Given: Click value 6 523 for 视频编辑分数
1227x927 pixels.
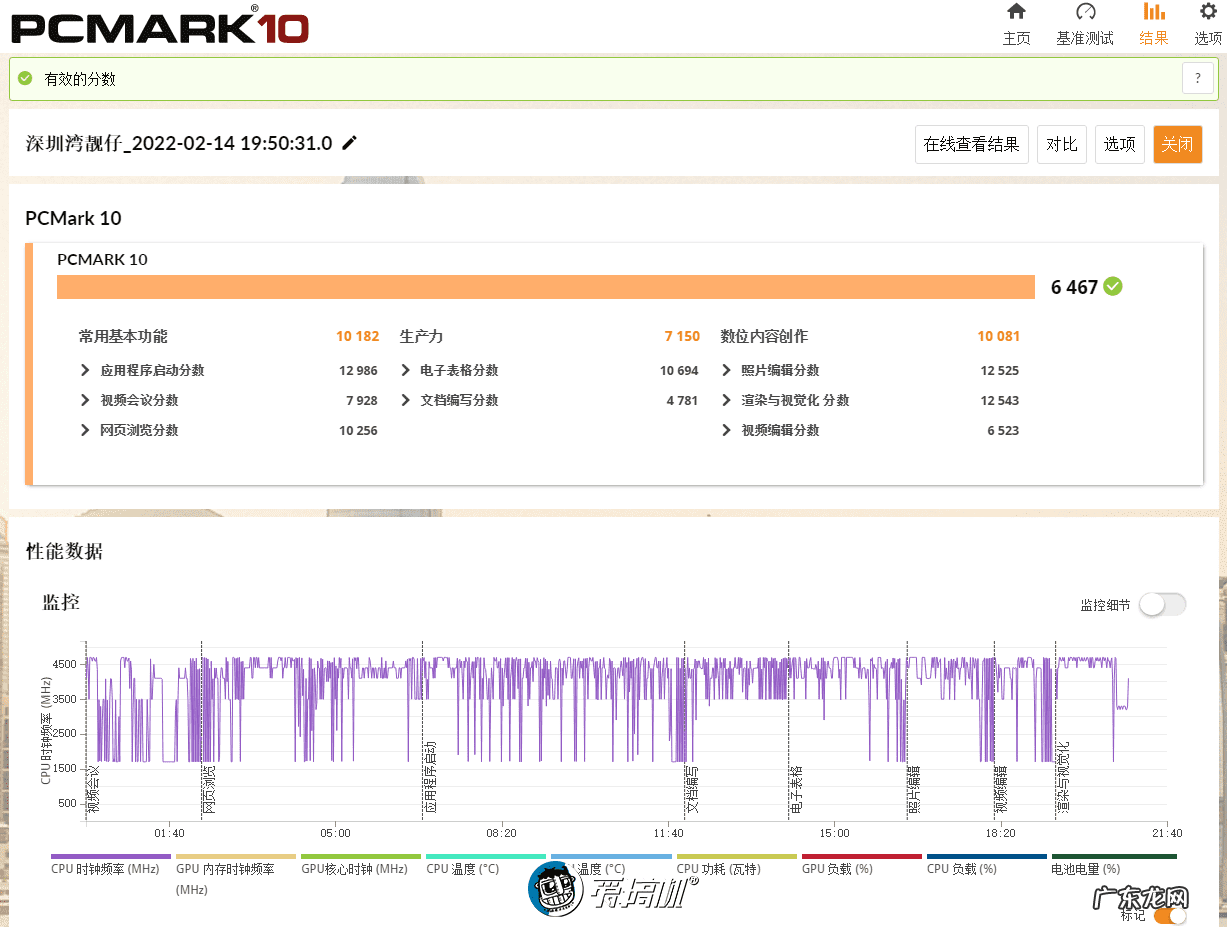Looking at the screenshot, I should pyautogui.click(x=1003, y=430).
